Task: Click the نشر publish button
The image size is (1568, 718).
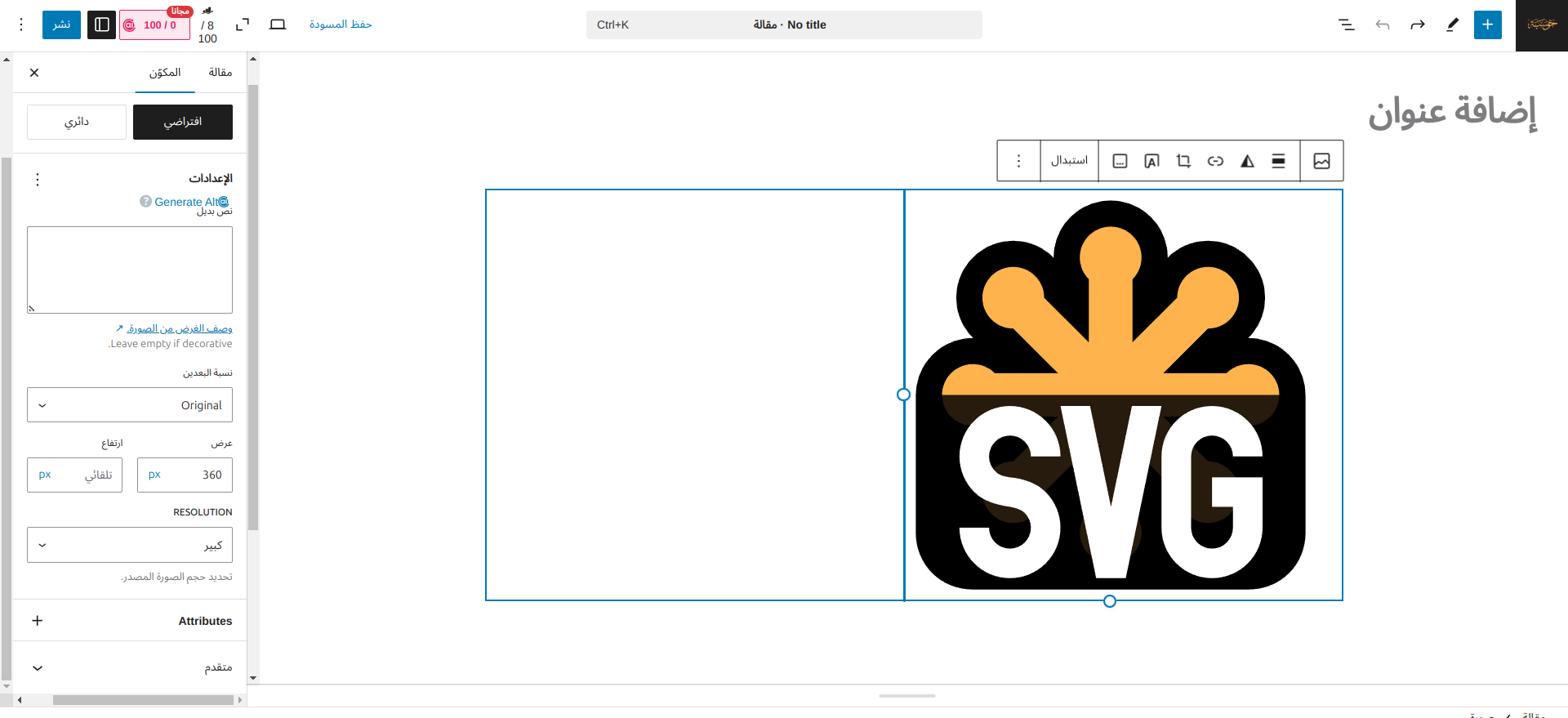Action: pyautogui.click(x=62, y=25)
